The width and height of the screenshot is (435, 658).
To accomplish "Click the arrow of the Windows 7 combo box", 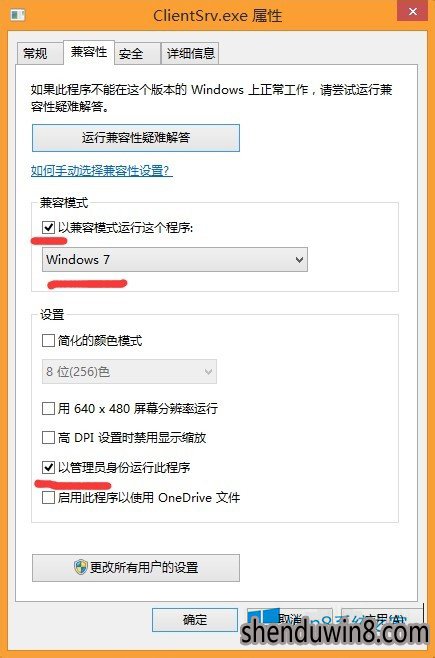I will click(x=299, y=260).
